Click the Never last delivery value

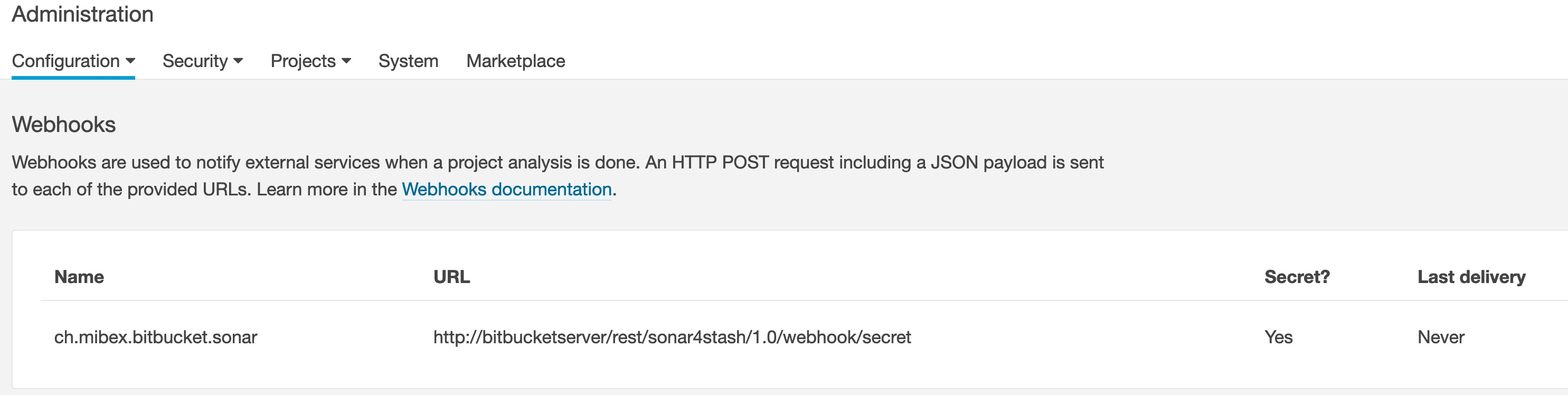click(1440, 337)
